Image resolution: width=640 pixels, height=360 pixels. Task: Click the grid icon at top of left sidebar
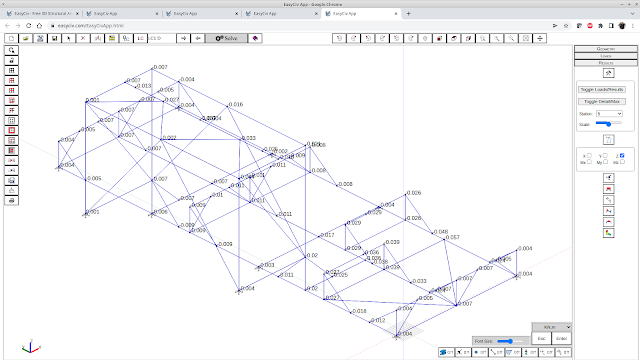click(11, 70)
